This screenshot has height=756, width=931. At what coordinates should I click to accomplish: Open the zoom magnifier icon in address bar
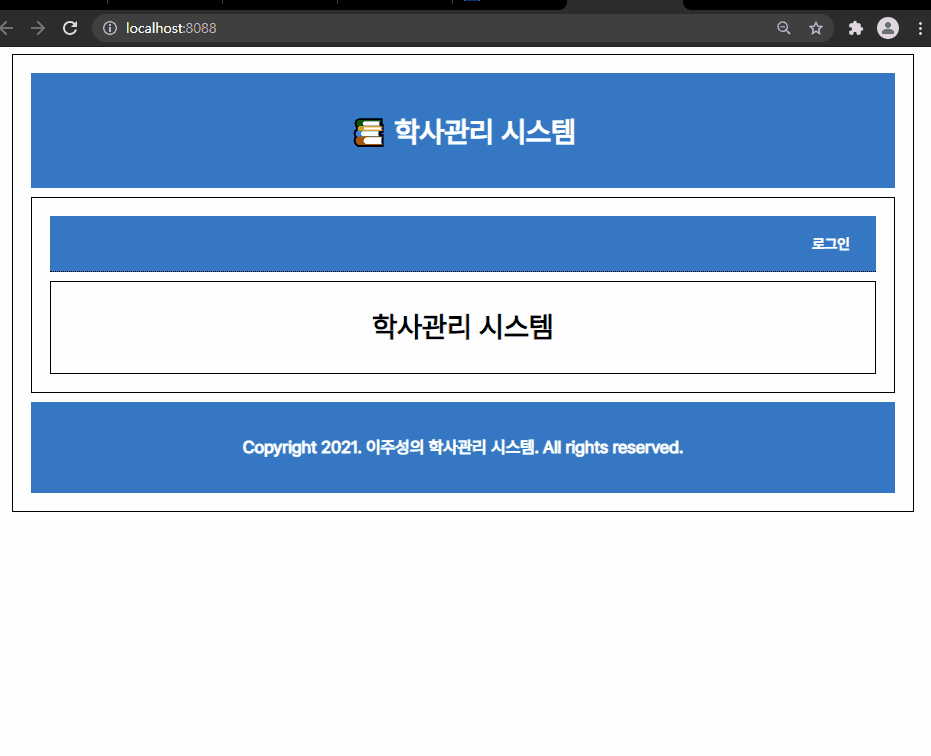784,28
